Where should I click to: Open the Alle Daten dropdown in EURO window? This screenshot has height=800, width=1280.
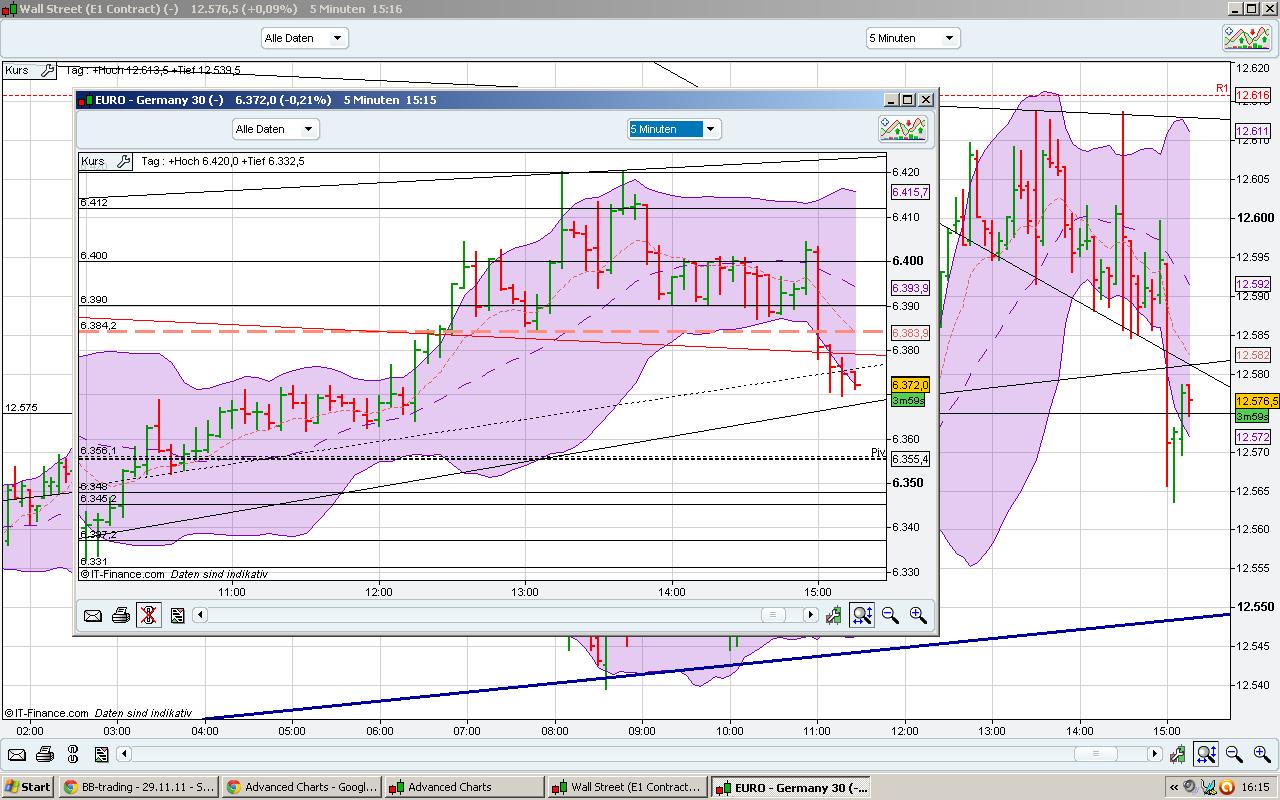pyautogui.click(x=275, y=128)
